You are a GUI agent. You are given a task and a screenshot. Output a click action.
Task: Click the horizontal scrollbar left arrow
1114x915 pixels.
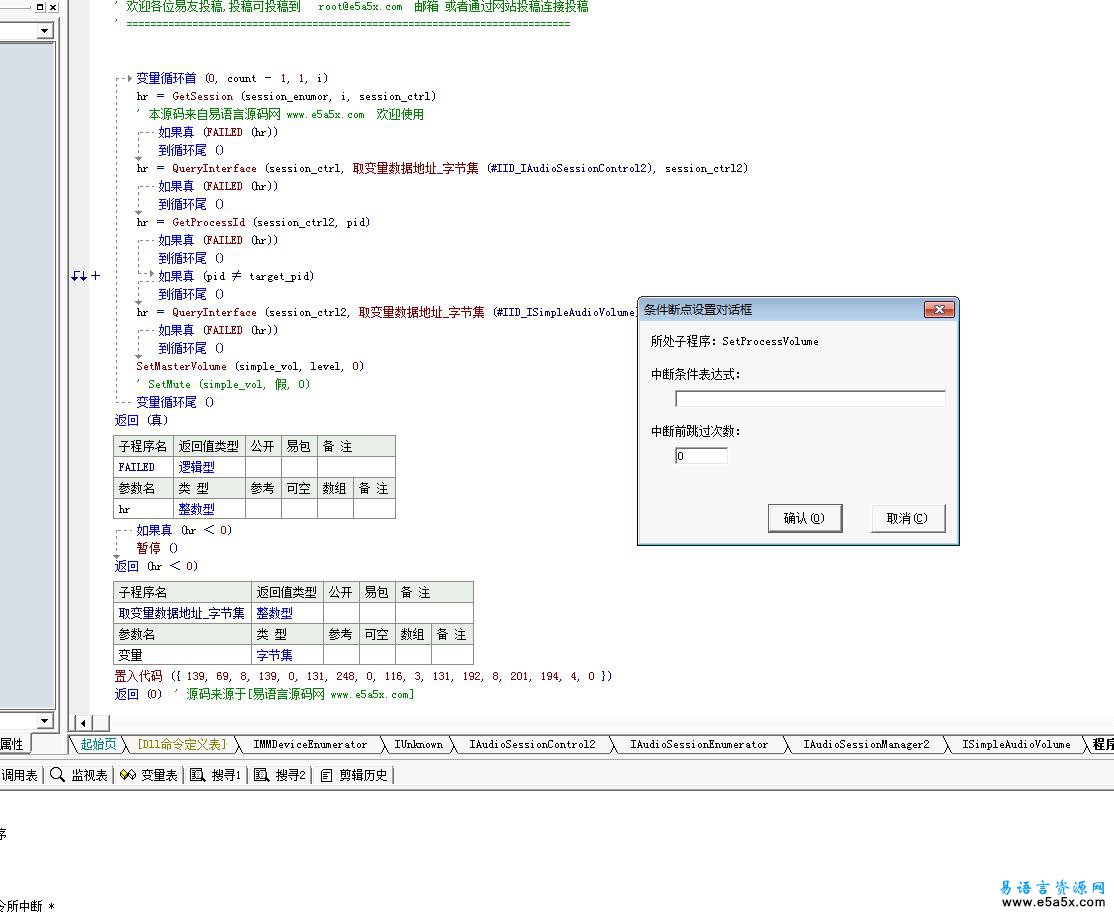(x=83, y=723)
